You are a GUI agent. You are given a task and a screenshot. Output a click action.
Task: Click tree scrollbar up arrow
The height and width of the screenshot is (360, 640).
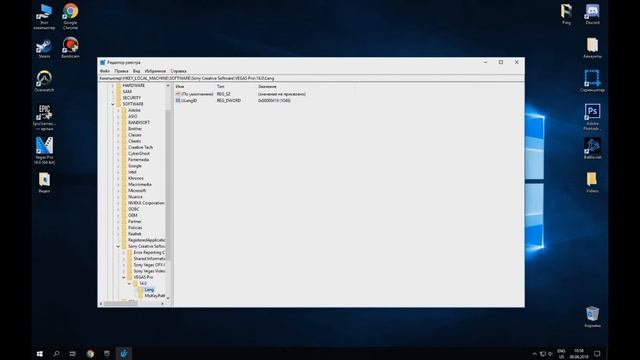pos(168,86)
